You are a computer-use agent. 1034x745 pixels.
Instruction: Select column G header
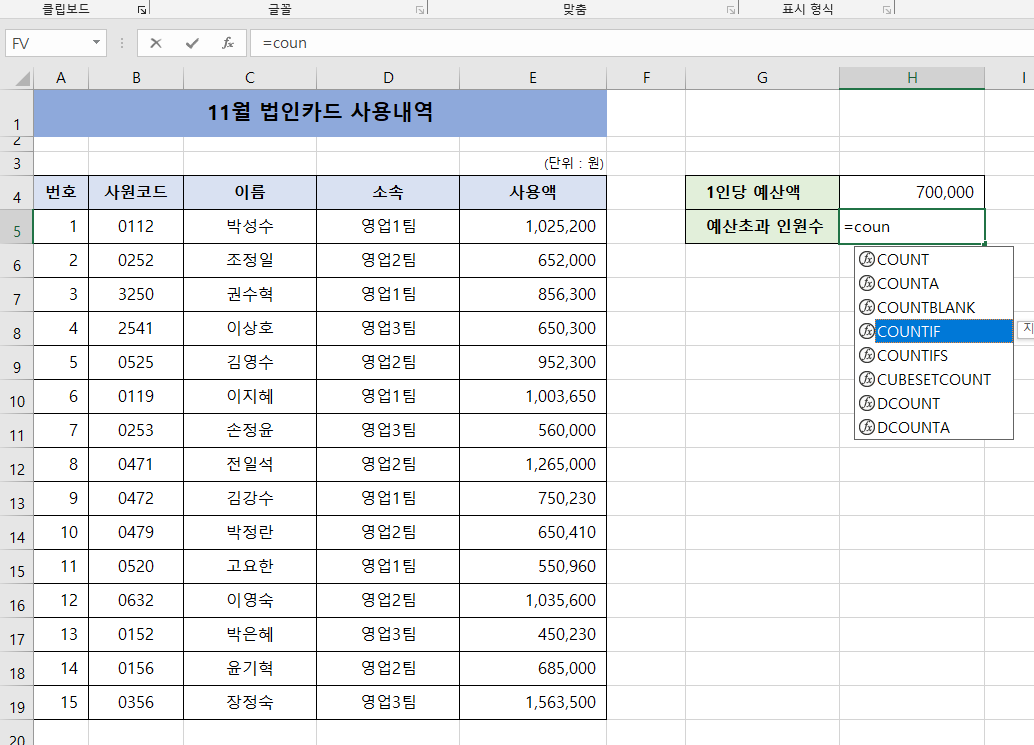tap(762, 78)
